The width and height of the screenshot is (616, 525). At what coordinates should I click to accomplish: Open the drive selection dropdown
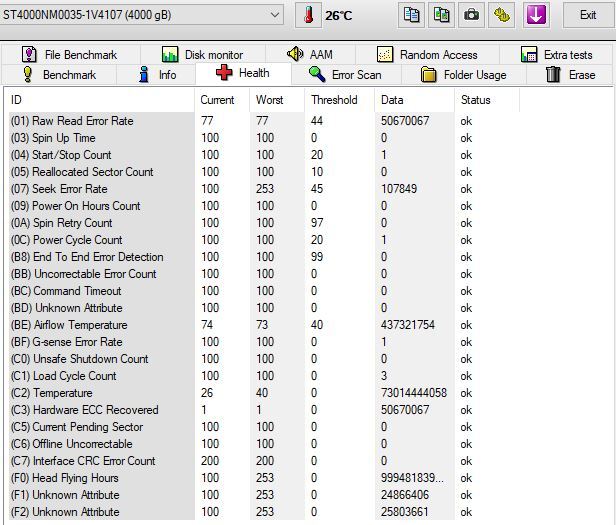(x=141, y=15)
